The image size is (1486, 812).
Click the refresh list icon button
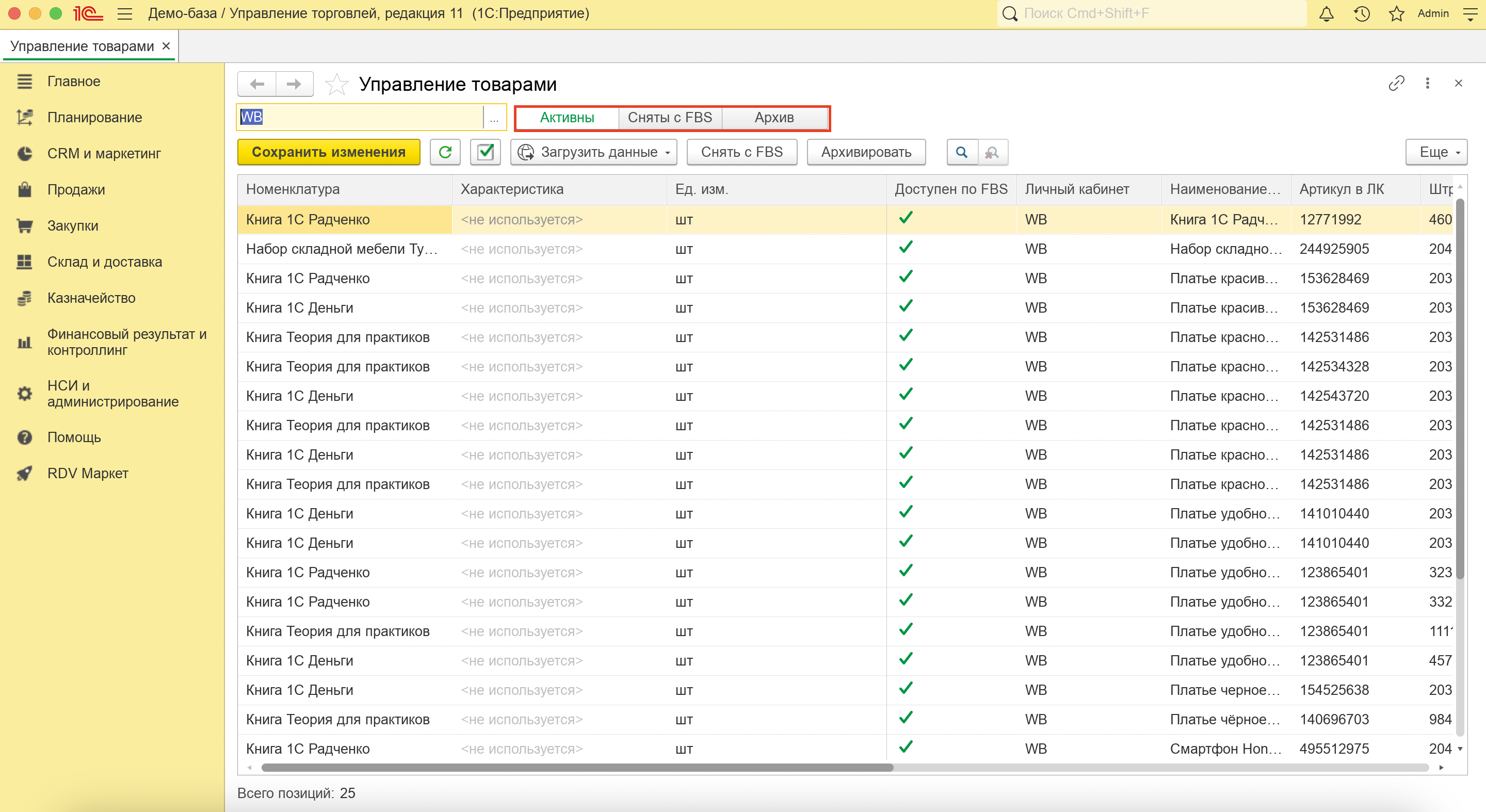(445, 152)
